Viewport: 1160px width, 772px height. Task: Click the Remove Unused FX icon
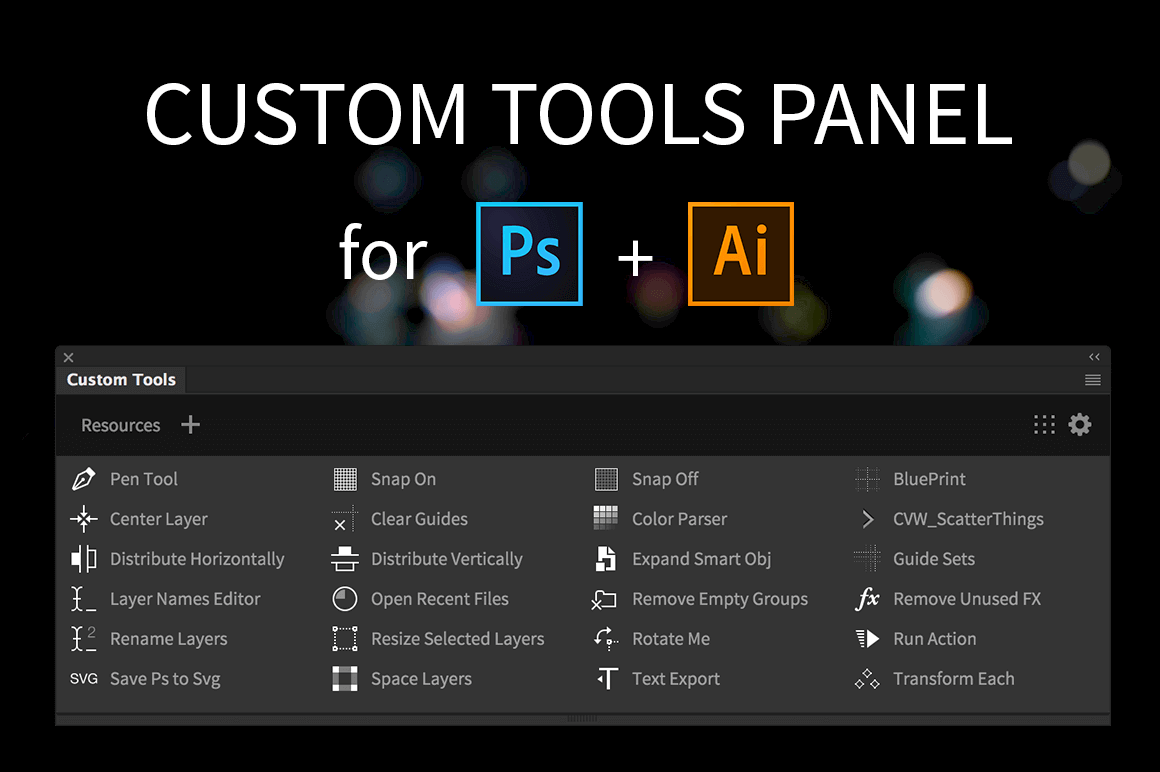(867, 599)
